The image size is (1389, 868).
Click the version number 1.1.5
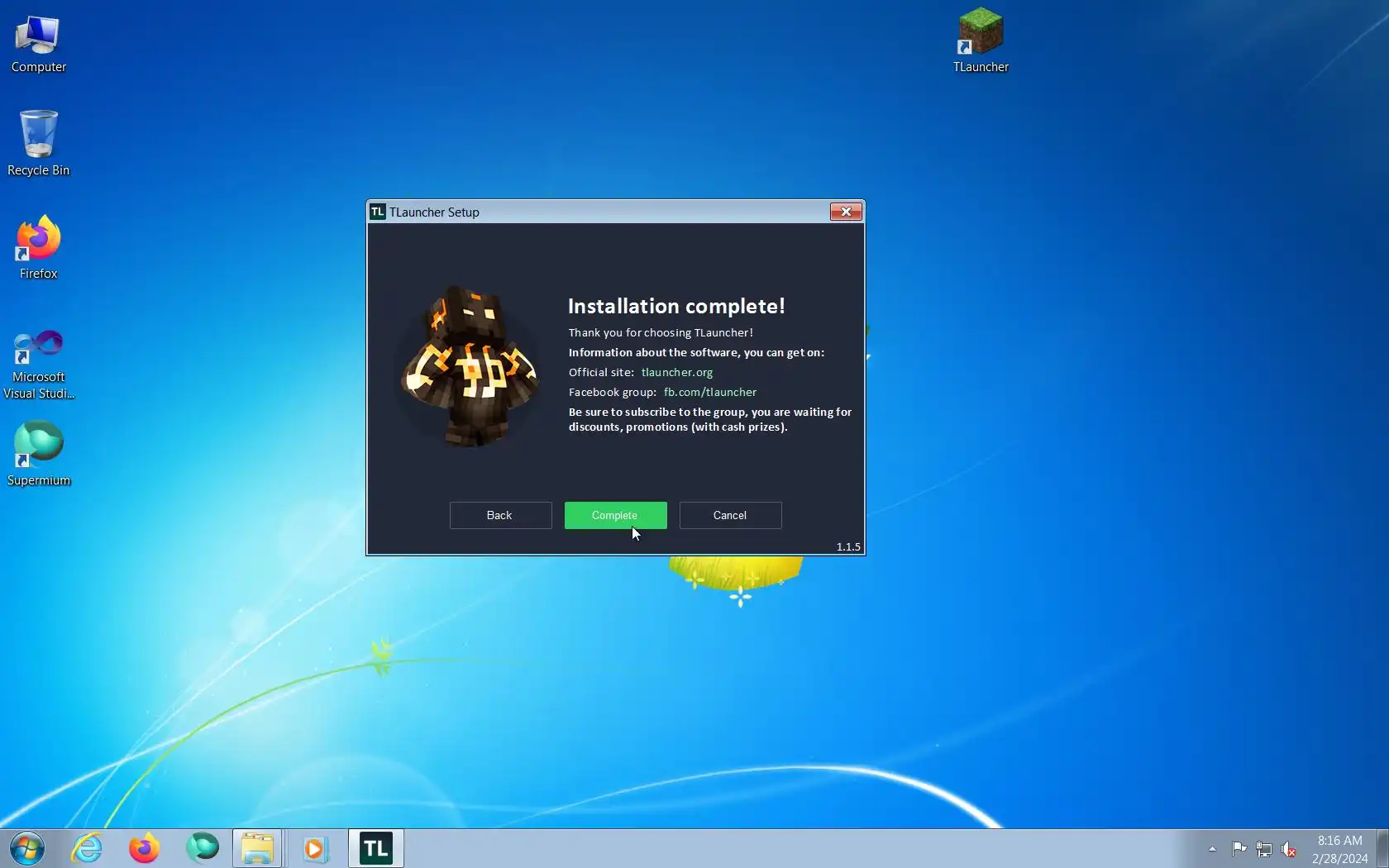(848, 546)
